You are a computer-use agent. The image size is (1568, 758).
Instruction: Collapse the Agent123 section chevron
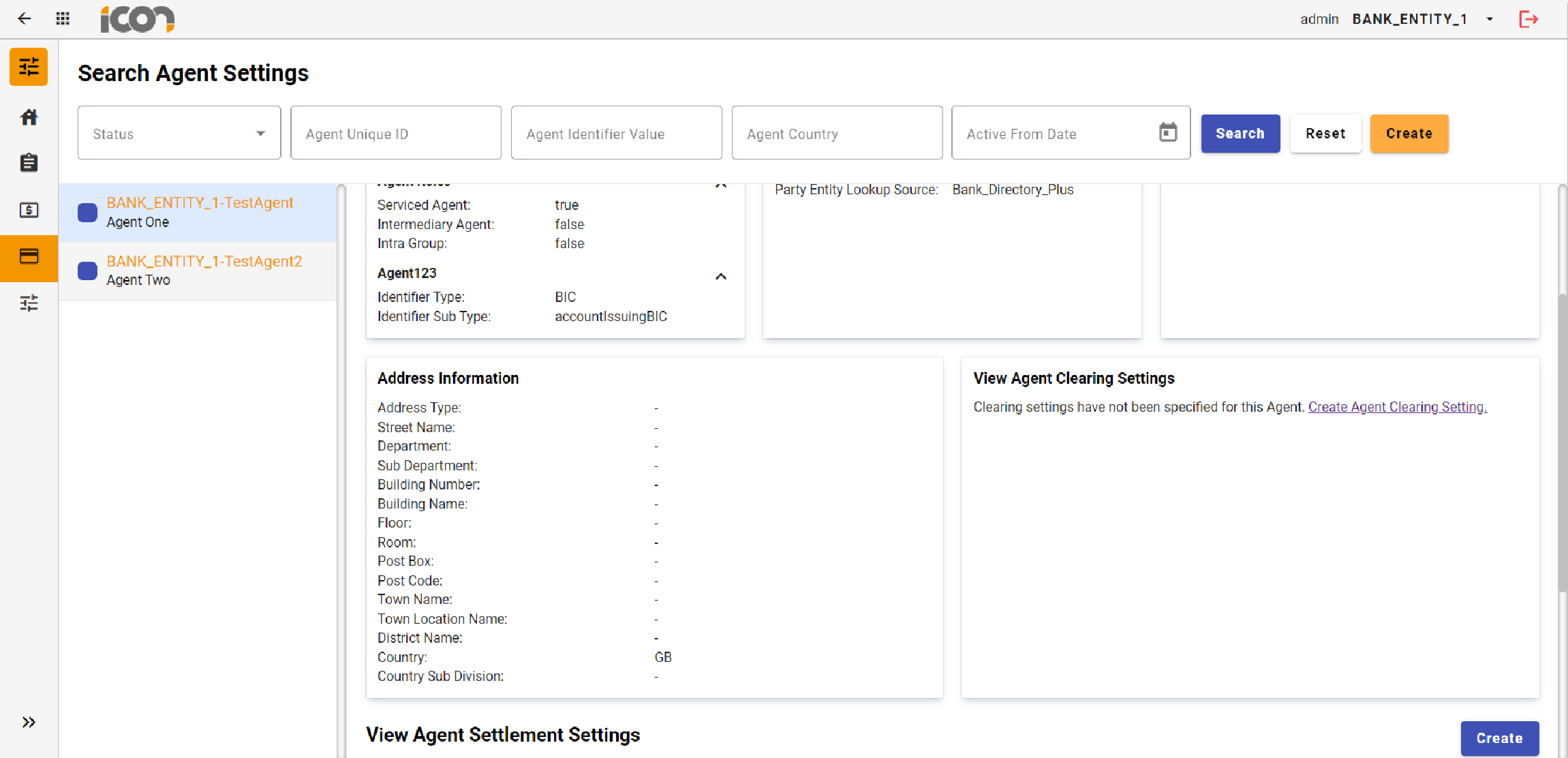pos(720,276)
